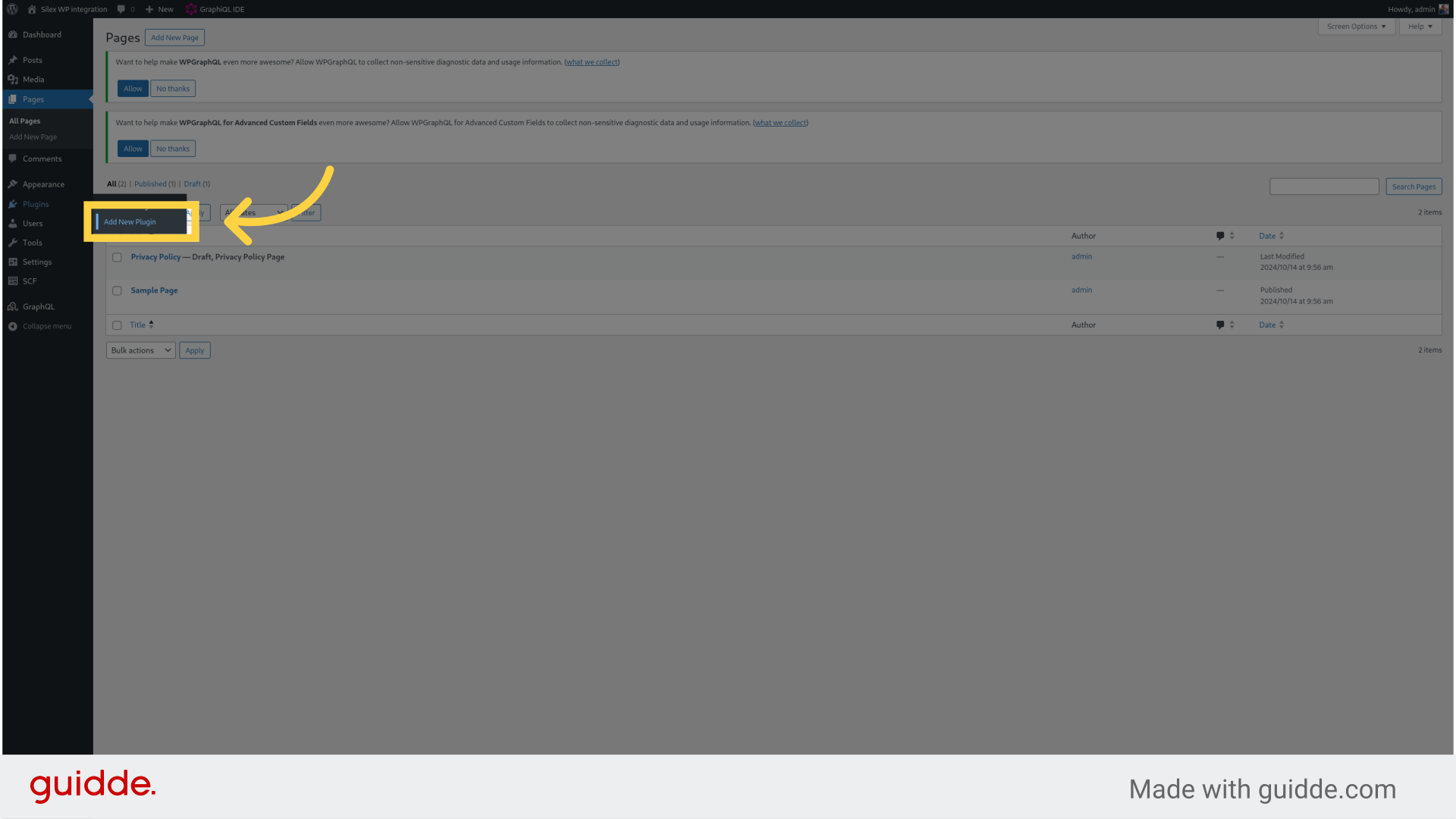Click the Collapse menu item
Image resolution: width=1456 pixels, height=819 pixels.
[x=47, y=326]
